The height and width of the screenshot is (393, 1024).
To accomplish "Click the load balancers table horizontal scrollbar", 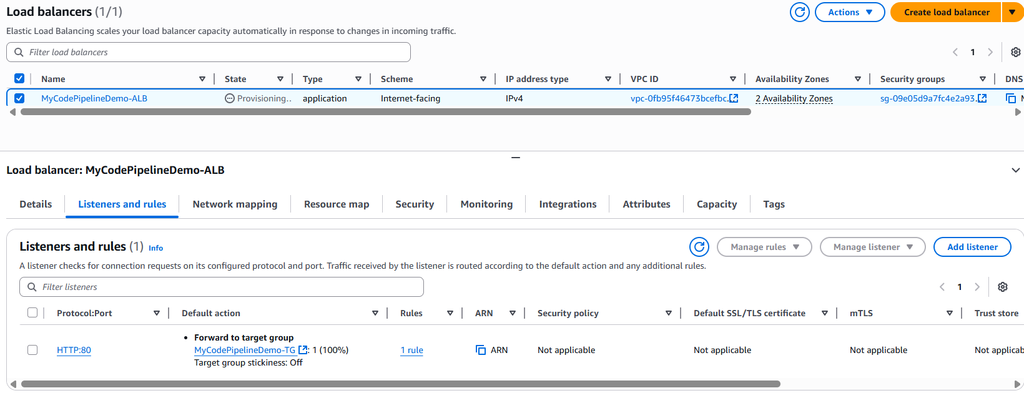I will pyautogui.click(x=385, y=112).
